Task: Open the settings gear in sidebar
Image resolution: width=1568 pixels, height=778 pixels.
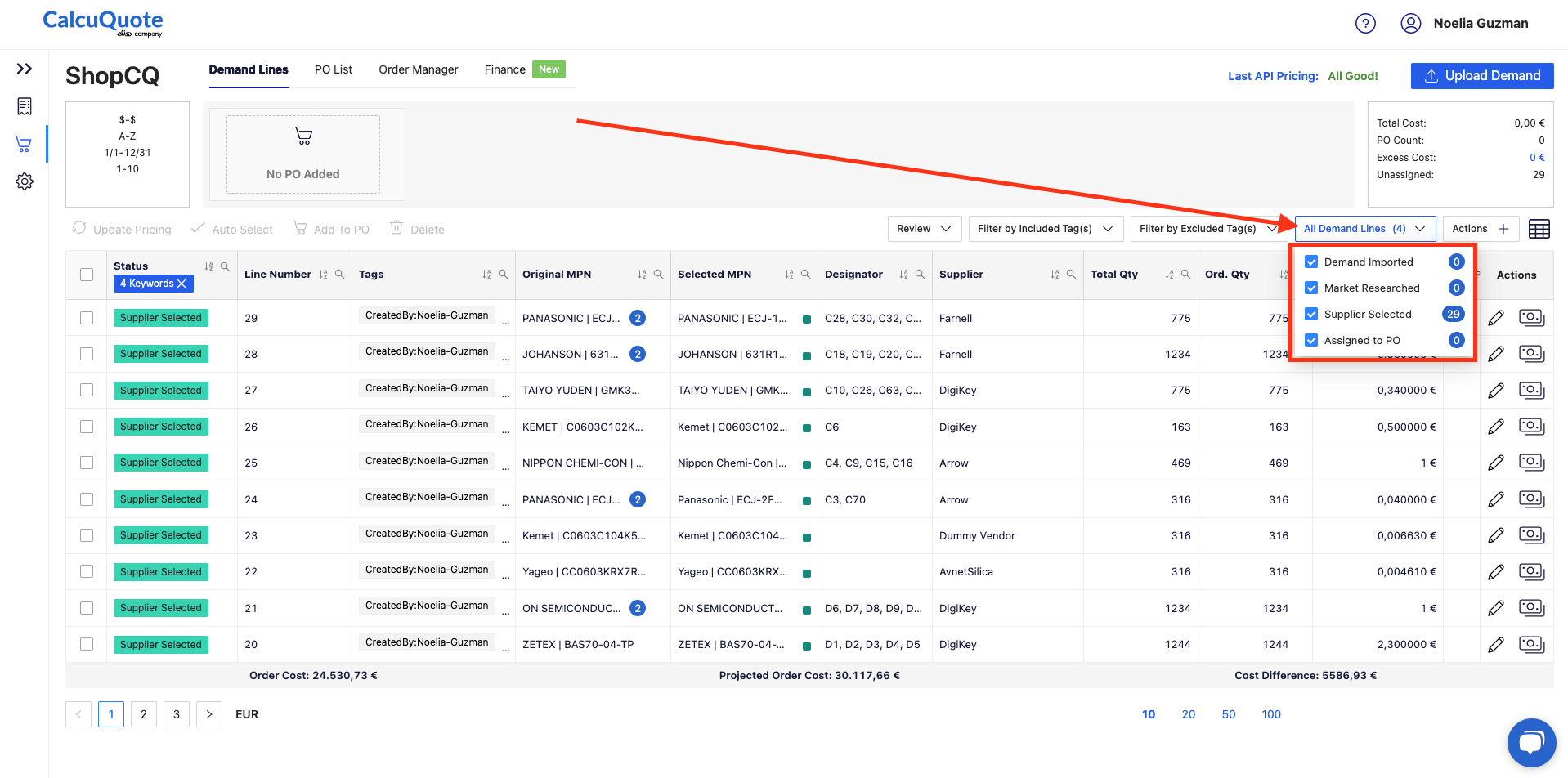Action: 25,181
